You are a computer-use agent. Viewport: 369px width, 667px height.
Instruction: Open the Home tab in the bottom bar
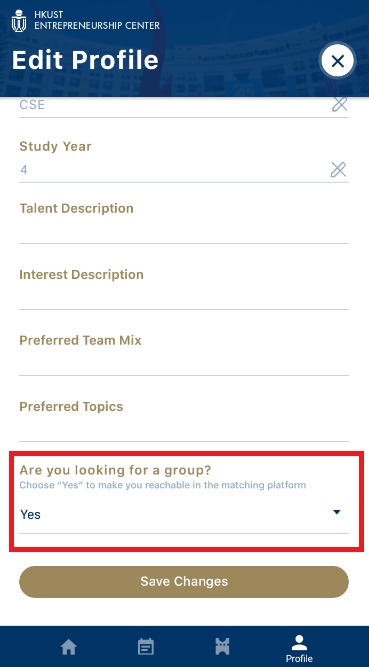click(x=69, y=647)
